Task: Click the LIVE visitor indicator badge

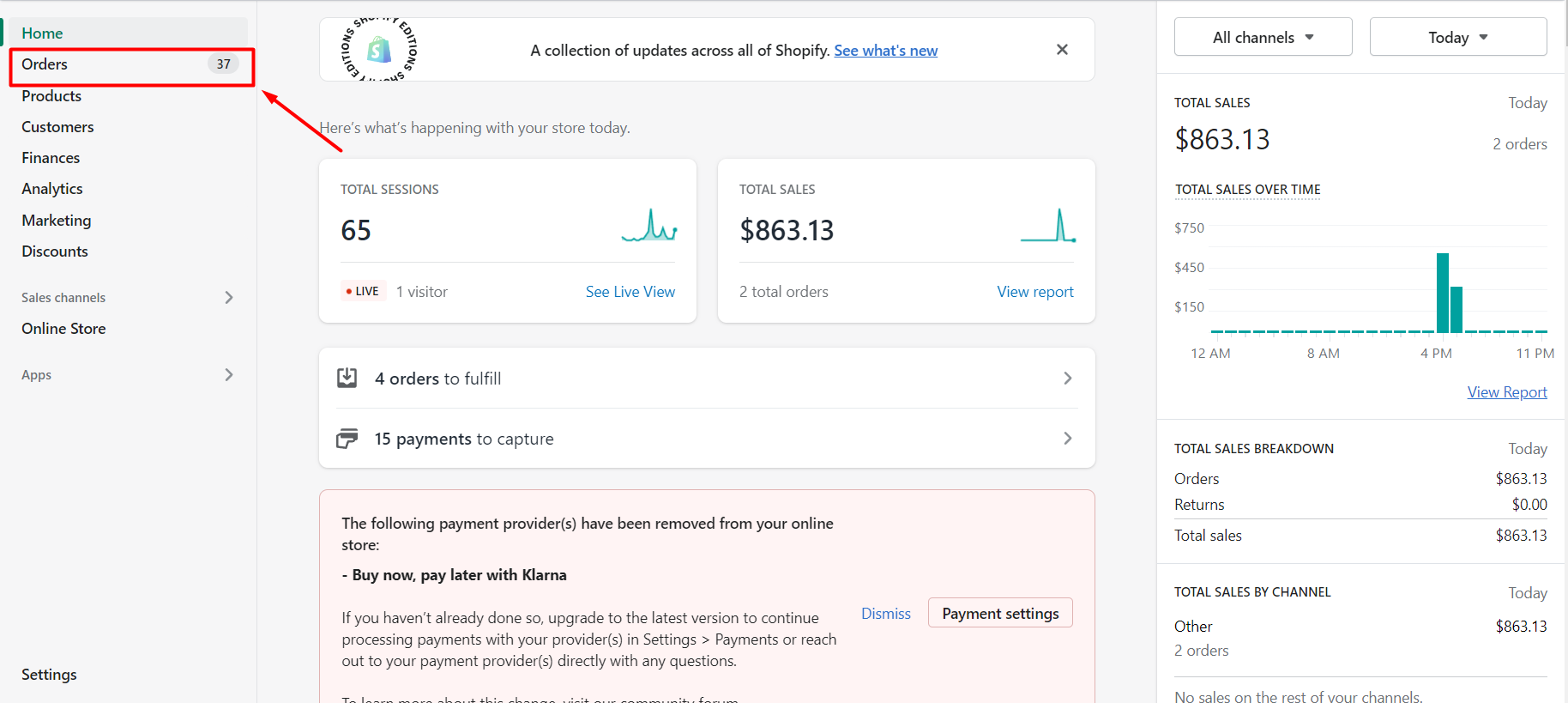Action: (x=364, y=291)
